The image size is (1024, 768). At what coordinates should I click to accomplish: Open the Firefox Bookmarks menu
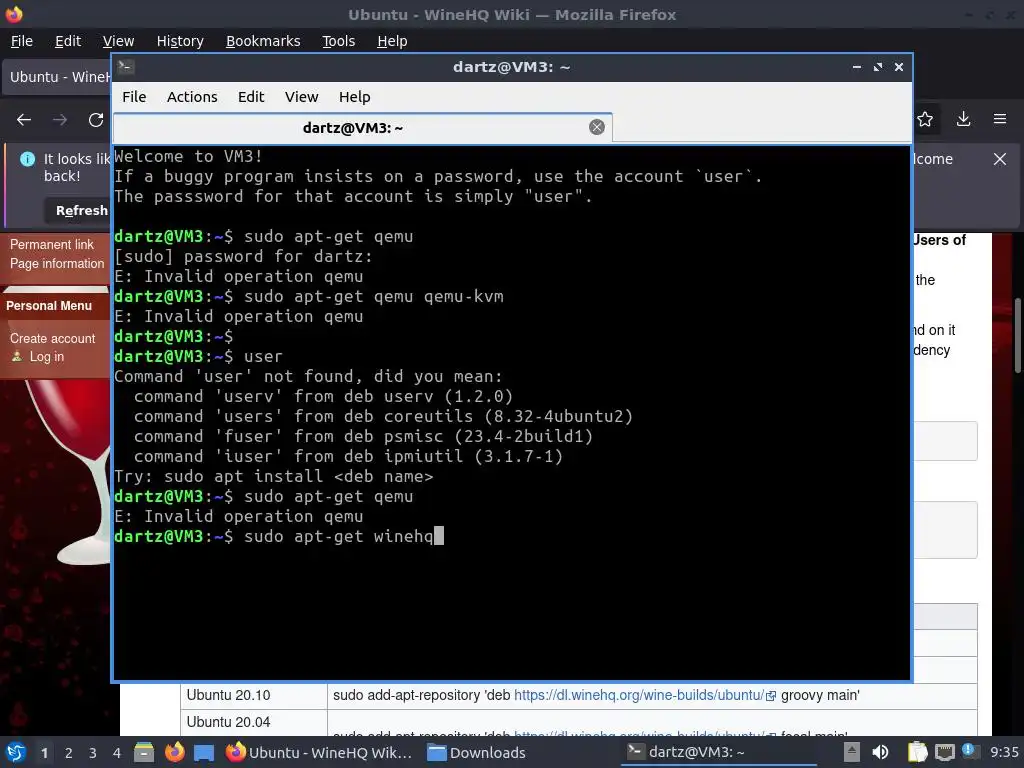click(x=263, y=40)
